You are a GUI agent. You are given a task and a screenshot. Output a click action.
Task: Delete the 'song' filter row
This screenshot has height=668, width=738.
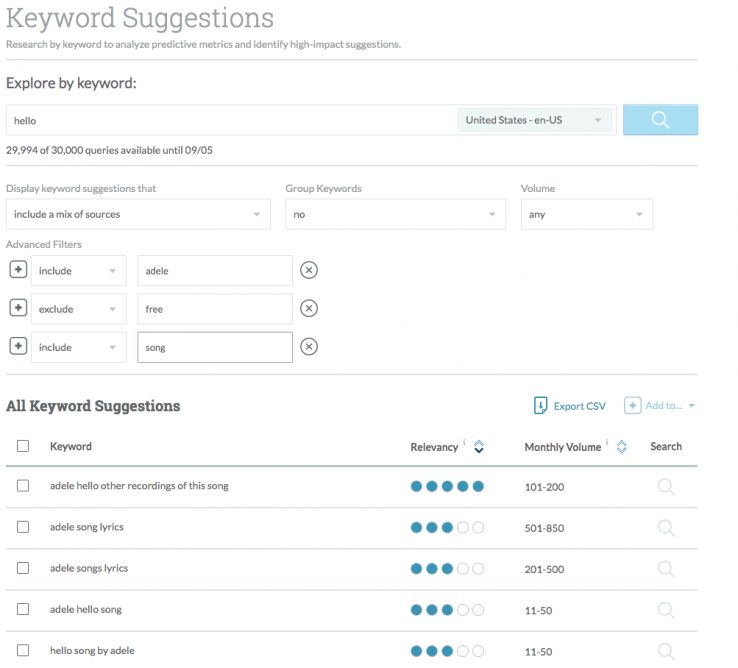309,347
